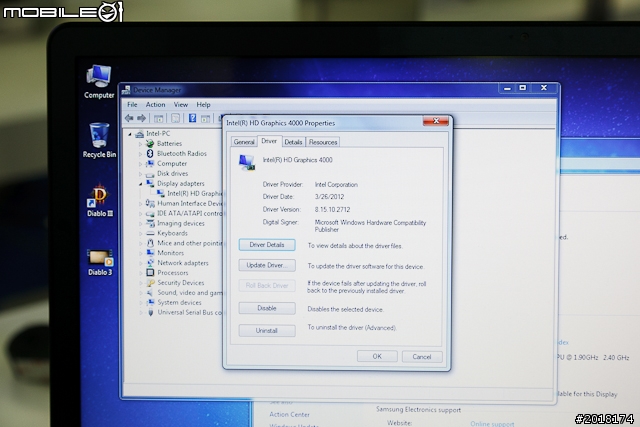Image resolution: width=640 pixels, height=427 pixels.
Task: Confirm with the OK button
Action: (377, 356)
